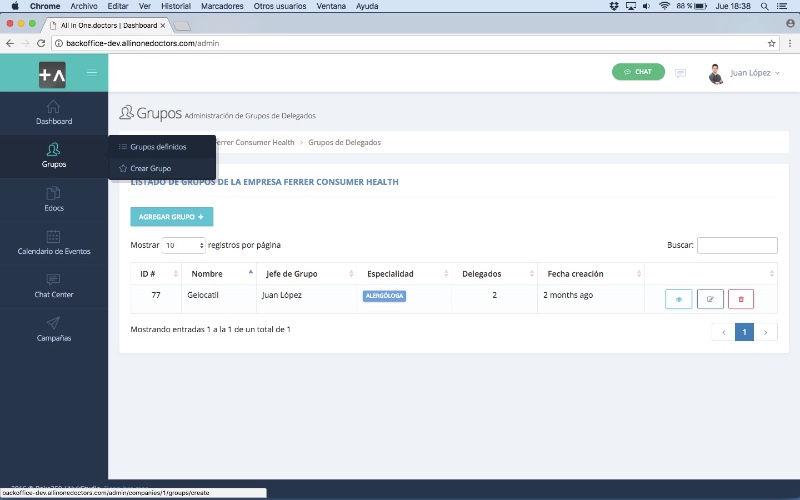The height and width of the screenshot is (500, 800).
Task: Open the AirPlay display menu bar icon
Action: tap(631, 6)
